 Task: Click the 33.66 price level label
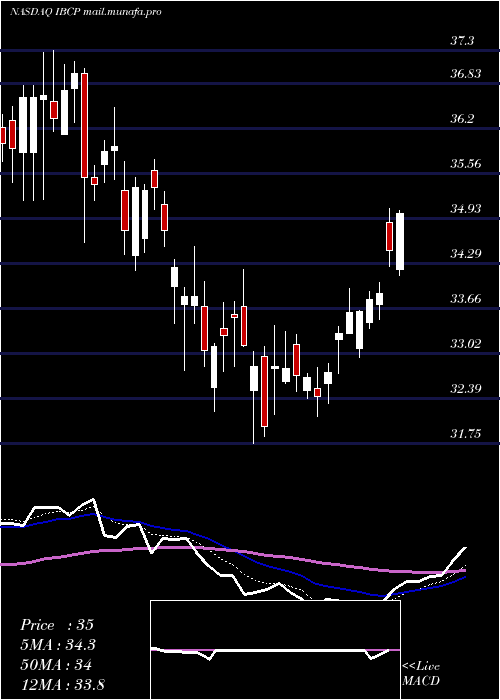(x=466, y=298)
